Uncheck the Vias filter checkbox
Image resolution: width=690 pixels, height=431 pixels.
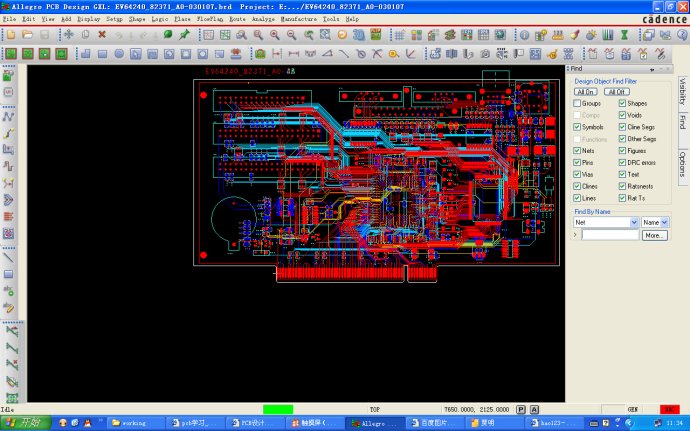[577, 174]
